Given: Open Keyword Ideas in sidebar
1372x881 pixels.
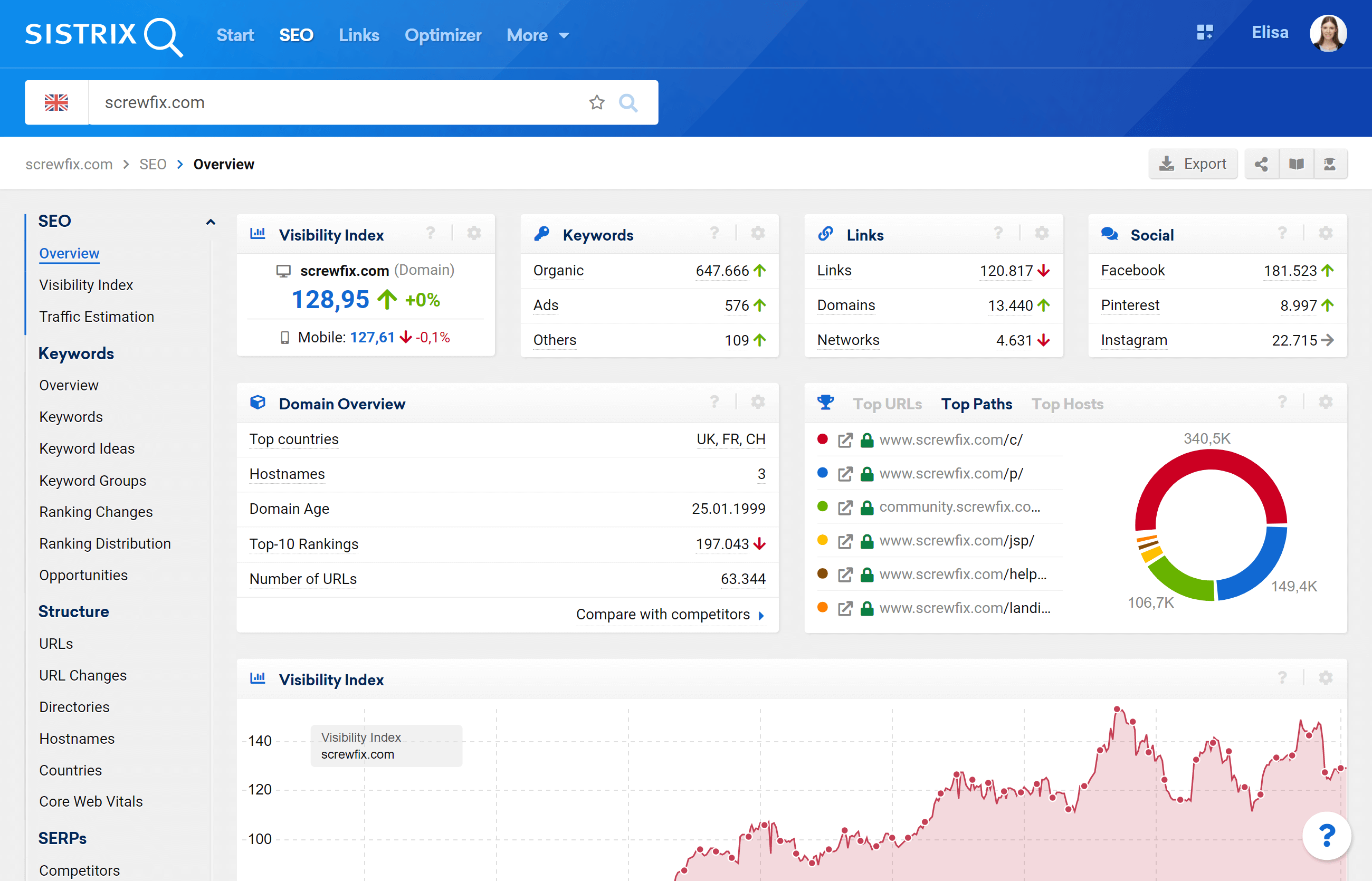Looking at the screenshot, I should (87, 448).
